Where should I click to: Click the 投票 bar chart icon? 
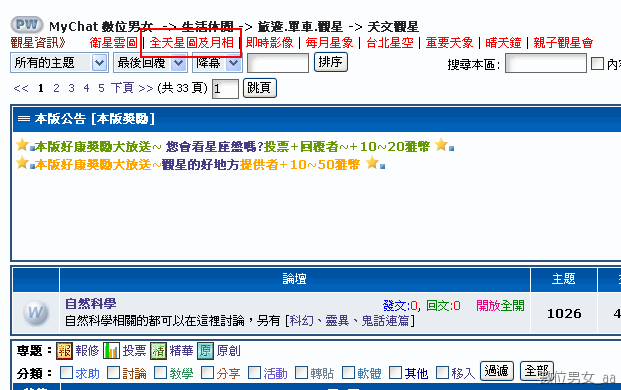pyautogui.click(x=111, y=351)
